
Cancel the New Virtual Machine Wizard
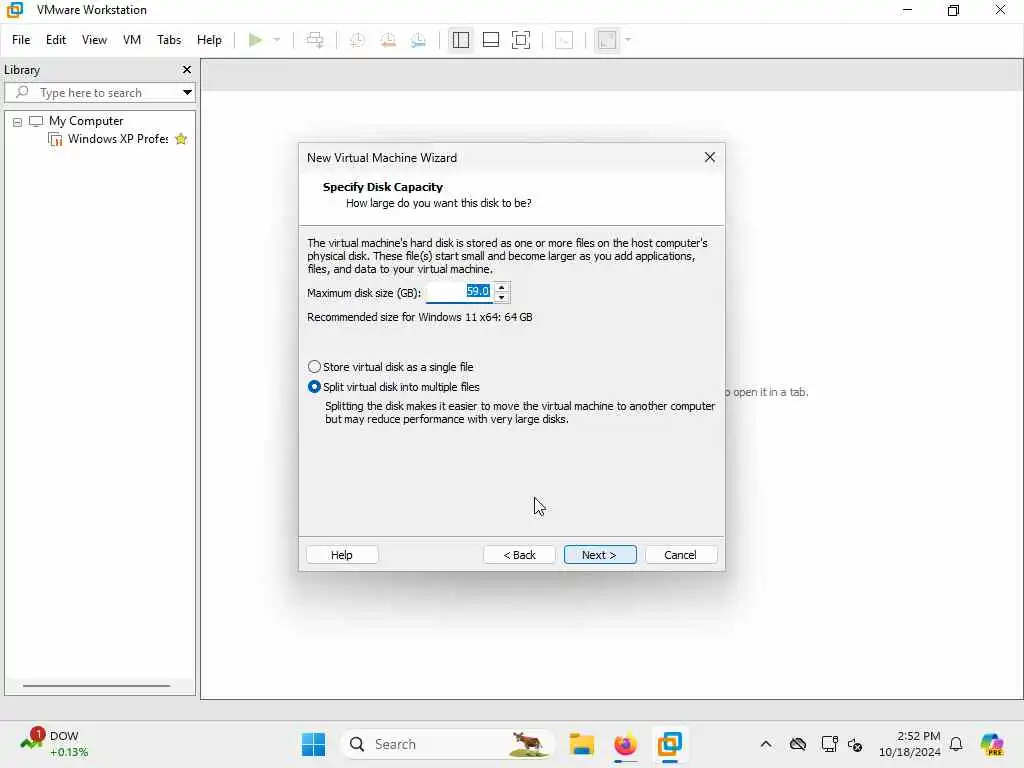(x=680, y=555)
